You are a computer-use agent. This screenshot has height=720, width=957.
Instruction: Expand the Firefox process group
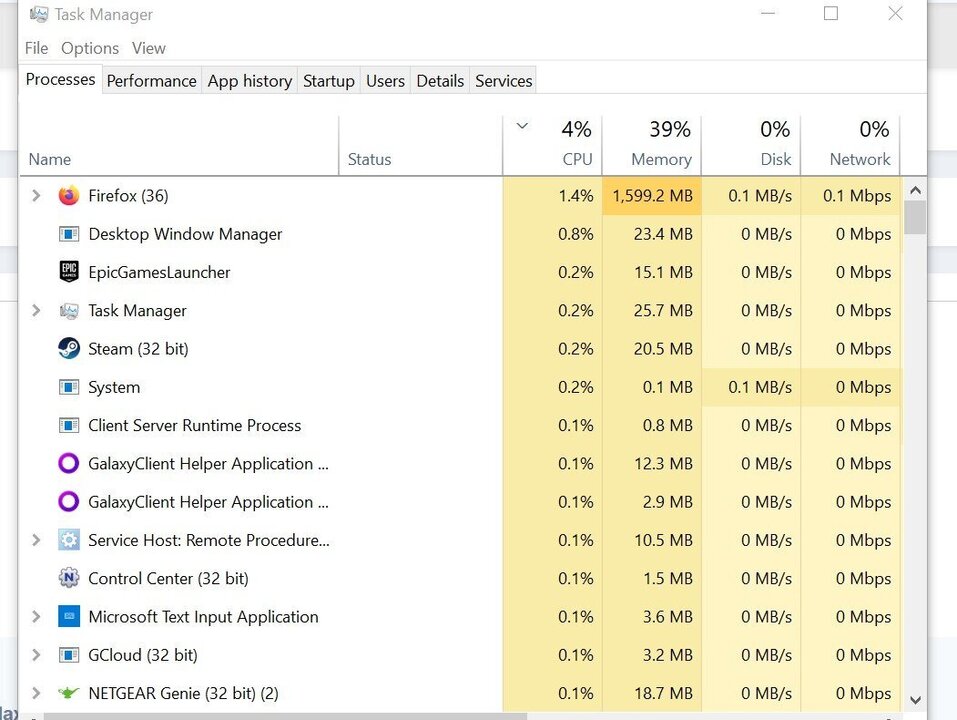(x=36, y=195)
